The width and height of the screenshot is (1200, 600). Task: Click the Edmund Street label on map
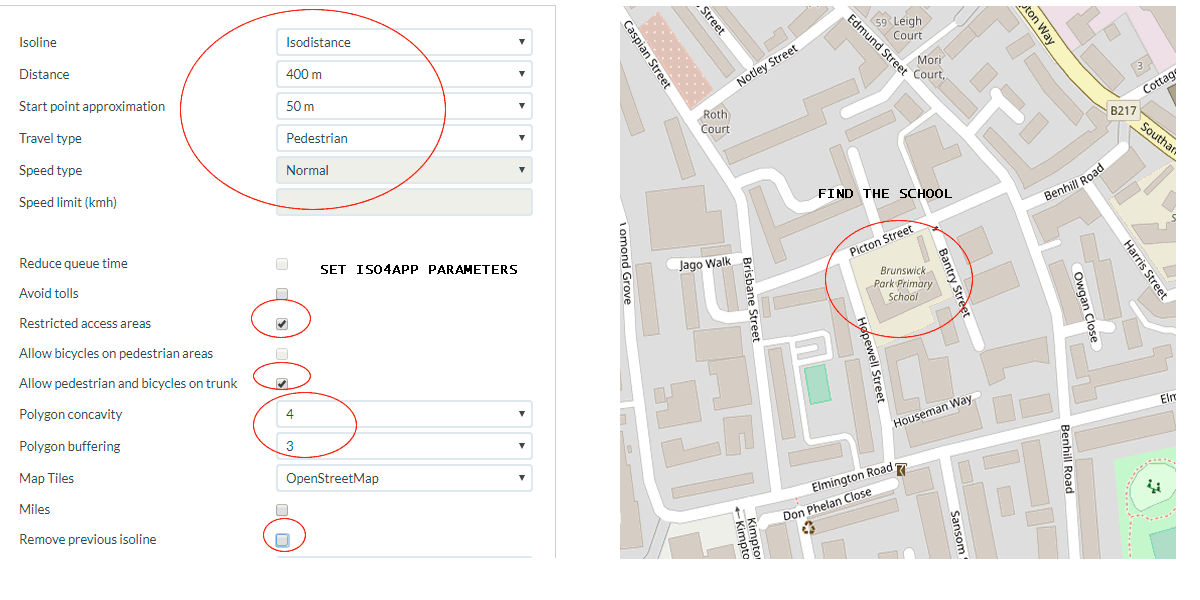[877, 45]
